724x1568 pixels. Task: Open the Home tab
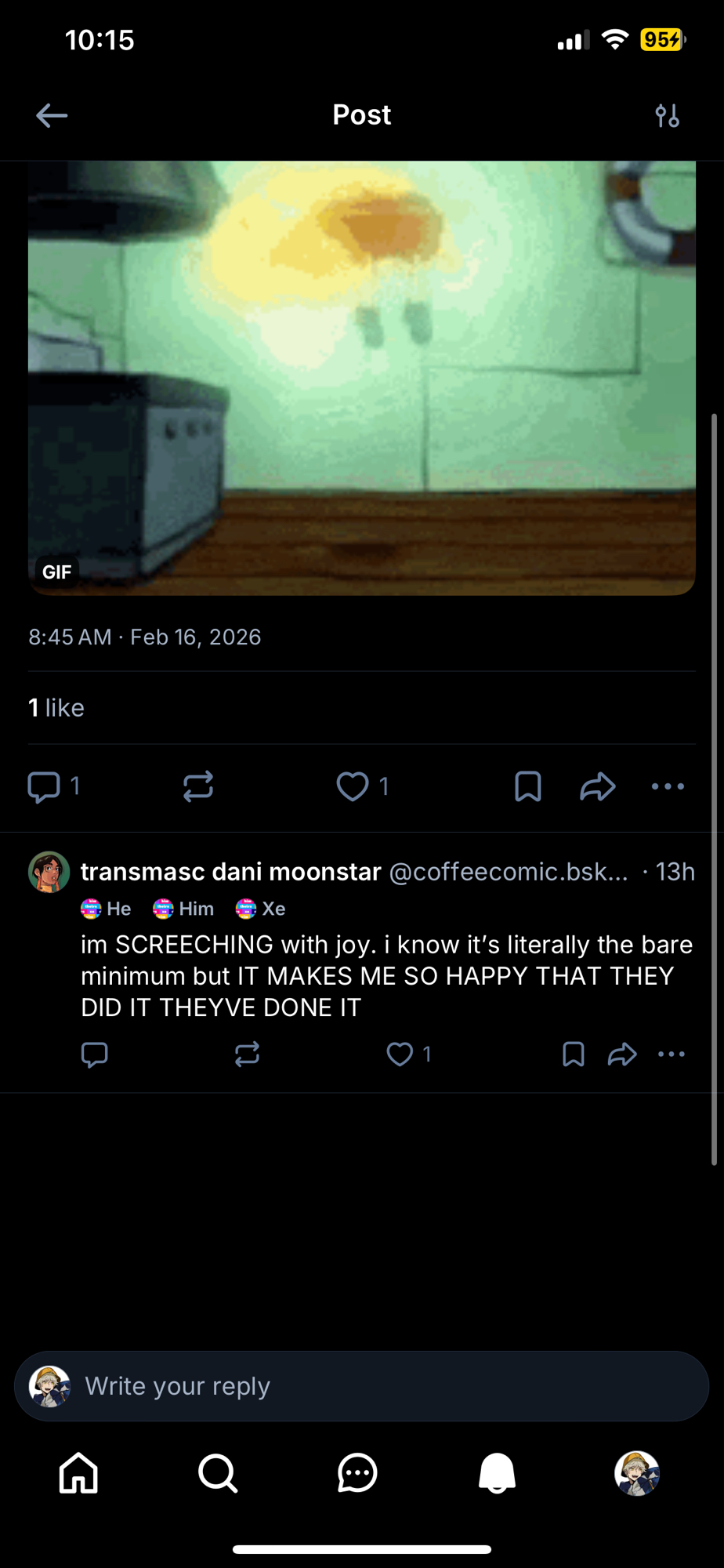[x=78, y=1473]
